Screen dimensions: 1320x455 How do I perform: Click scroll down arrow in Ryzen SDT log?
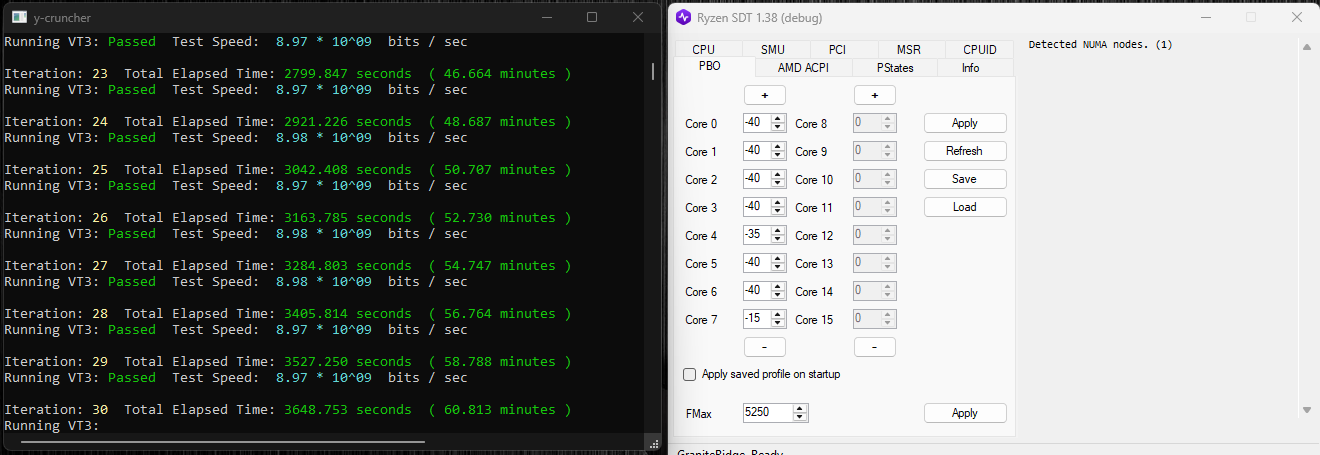tap(1306, 409)
